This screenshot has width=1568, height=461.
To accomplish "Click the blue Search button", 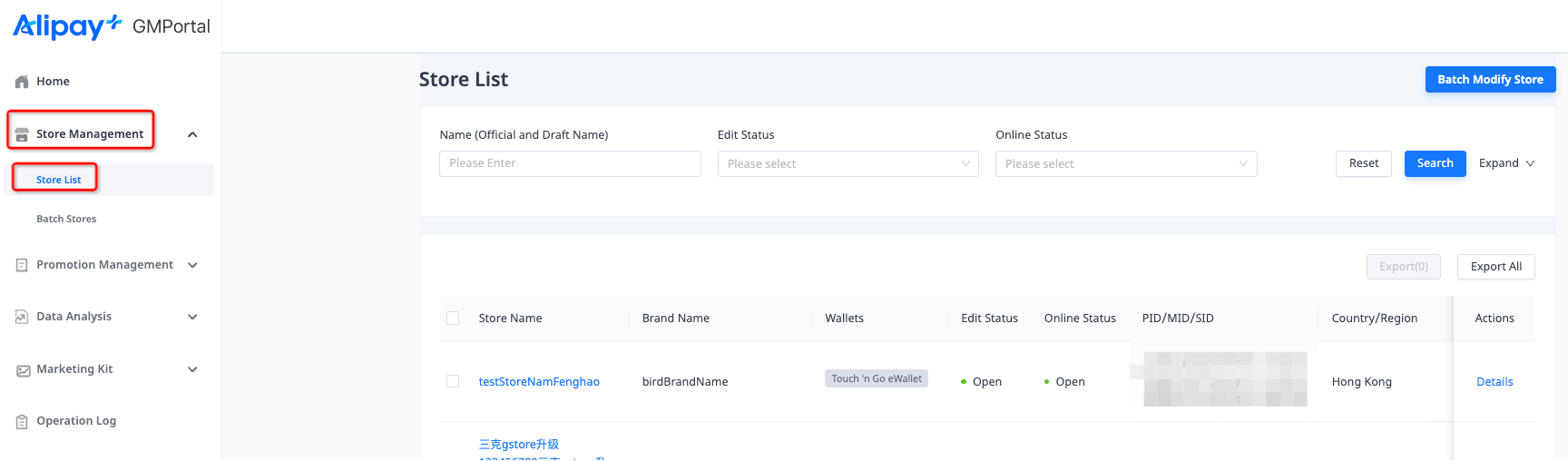I will (1435, 163).
